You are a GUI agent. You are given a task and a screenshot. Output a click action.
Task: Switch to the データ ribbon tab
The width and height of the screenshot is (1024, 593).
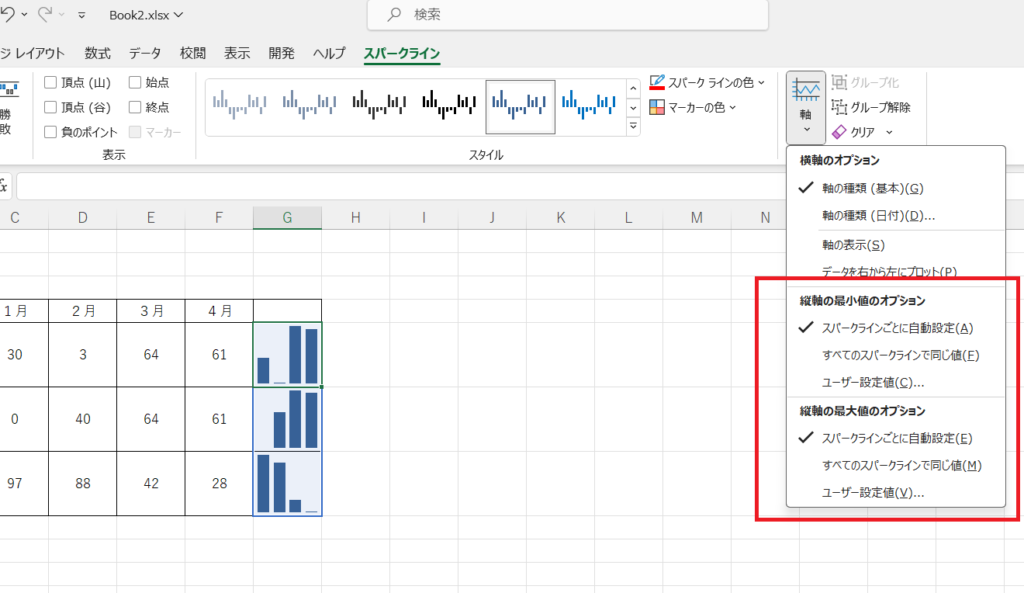click(x=144, y=53)
